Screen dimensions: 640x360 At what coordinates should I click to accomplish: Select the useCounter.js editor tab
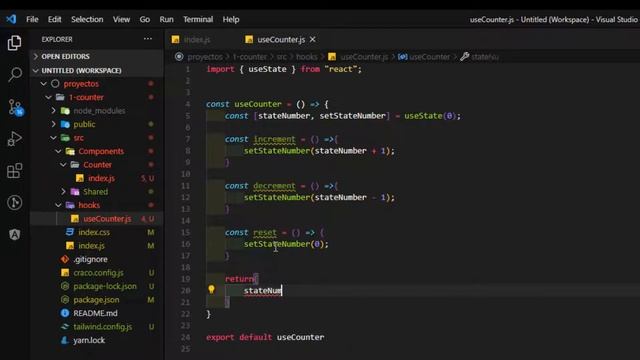click(x=281, y=40)
